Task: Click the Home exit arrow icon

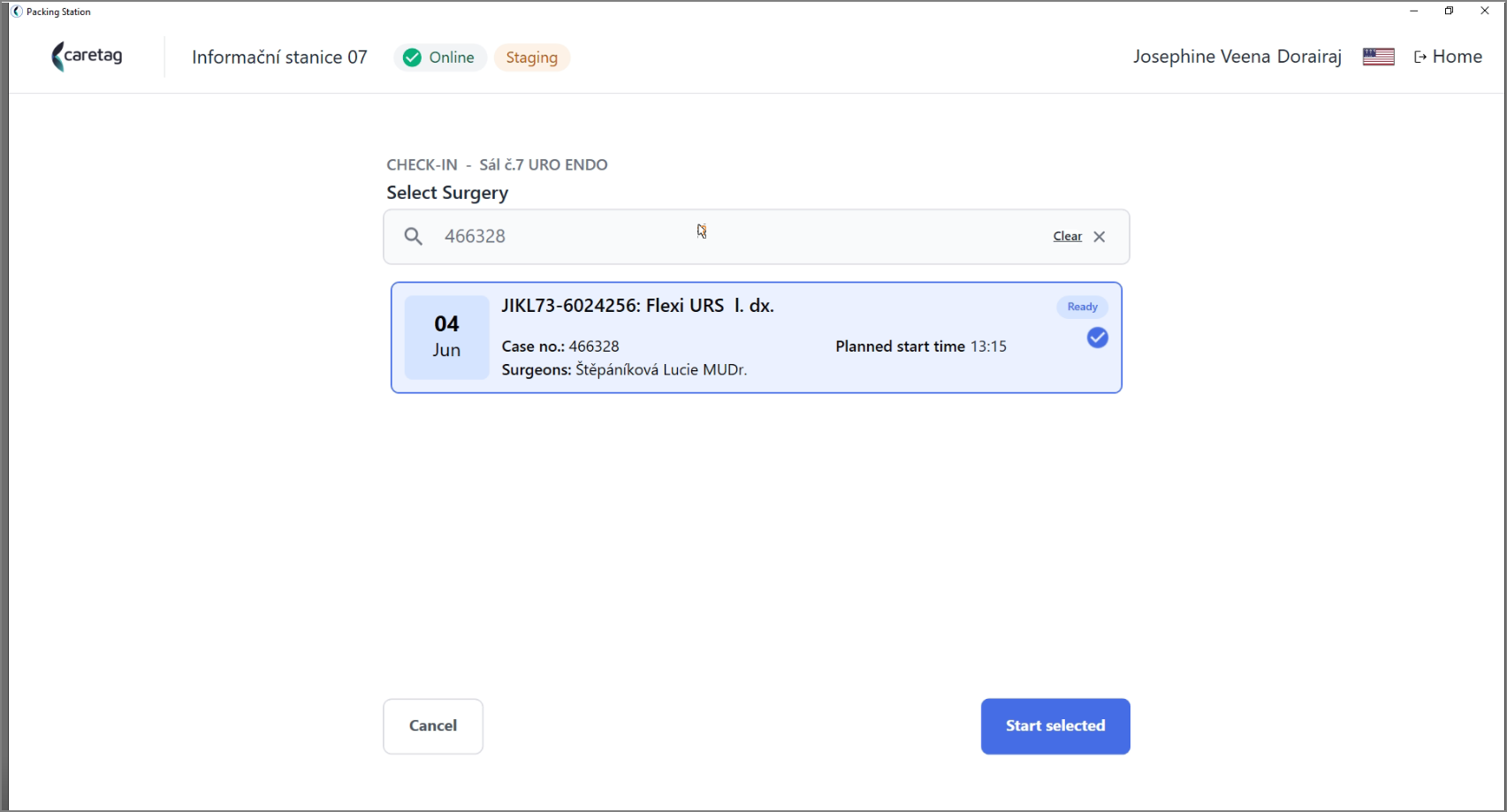Action: pyautogui.click(x=1420, y=57)
